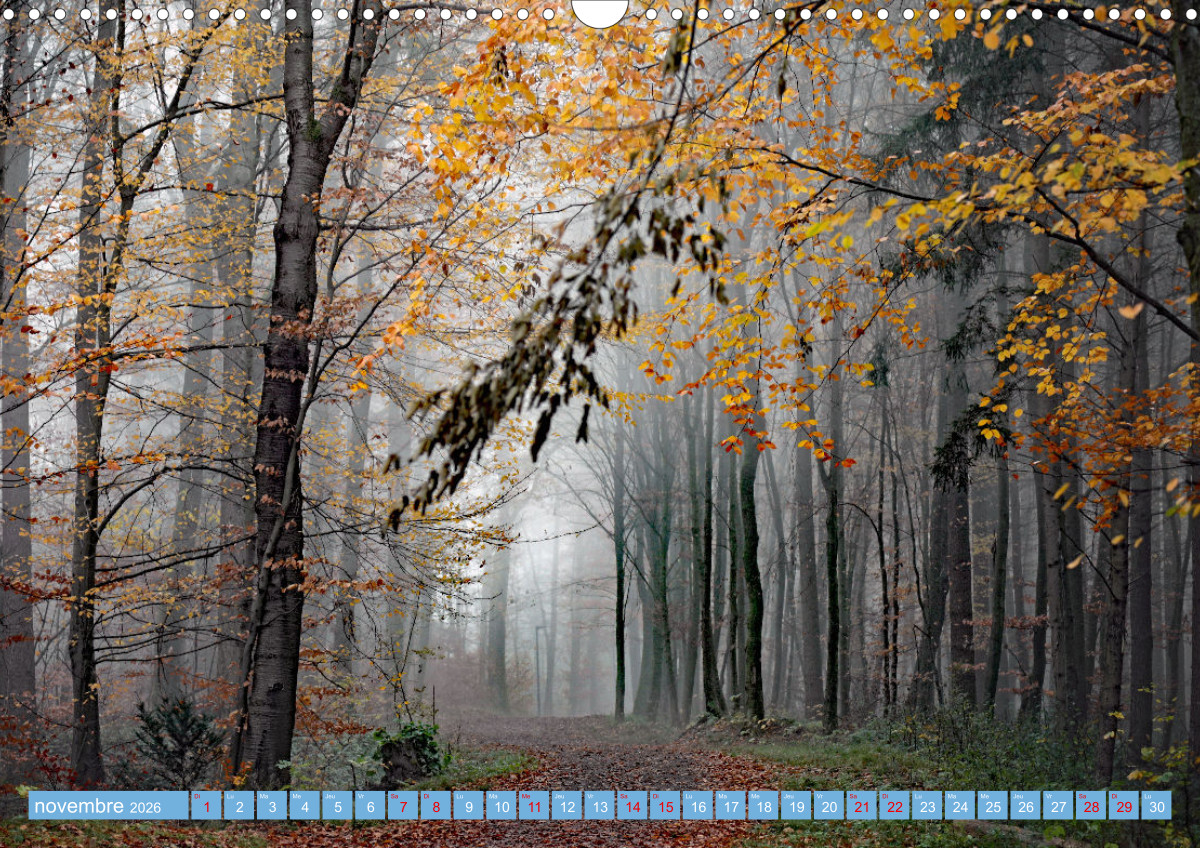This screenshot has height=848, width=1200.
Task: Click the white hanger notch at top center
Action: pyautogui.click(x=600, y=12)
